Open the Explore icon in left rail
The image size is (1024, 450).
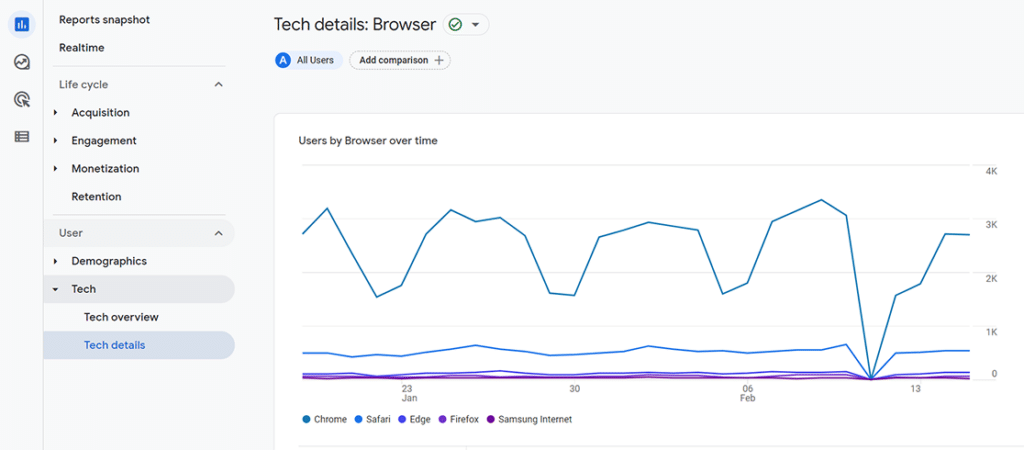click(x=21, y=62)
